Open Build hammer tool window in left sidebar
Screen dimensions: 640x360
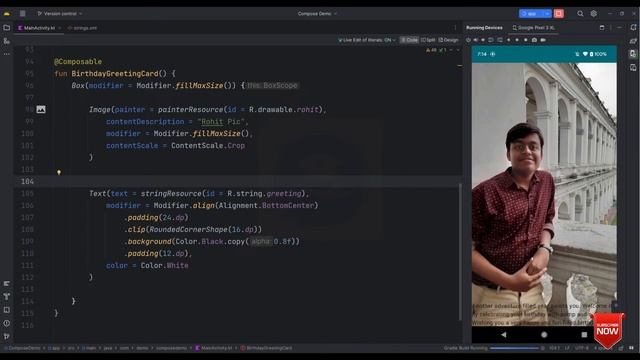tap(7, 296)
